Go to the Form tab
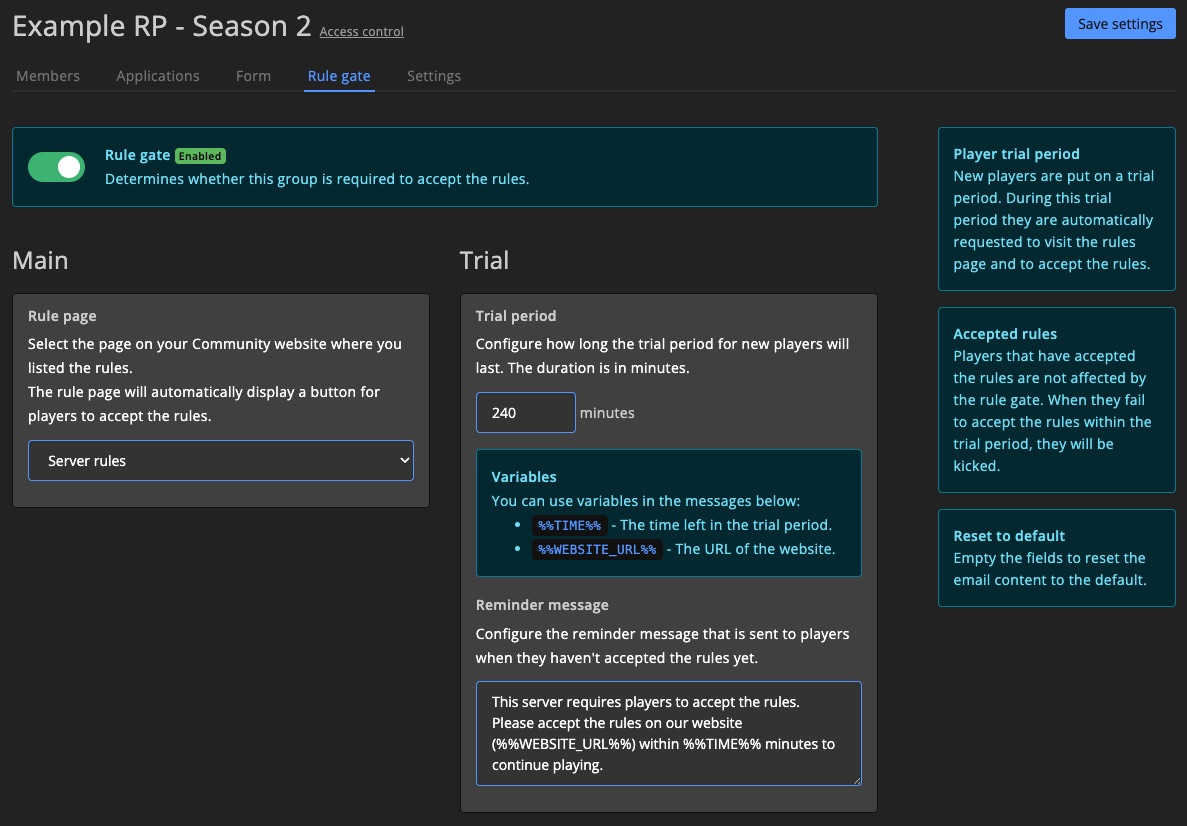Viewport: 1187px width, 826px height. coord(253,76)
